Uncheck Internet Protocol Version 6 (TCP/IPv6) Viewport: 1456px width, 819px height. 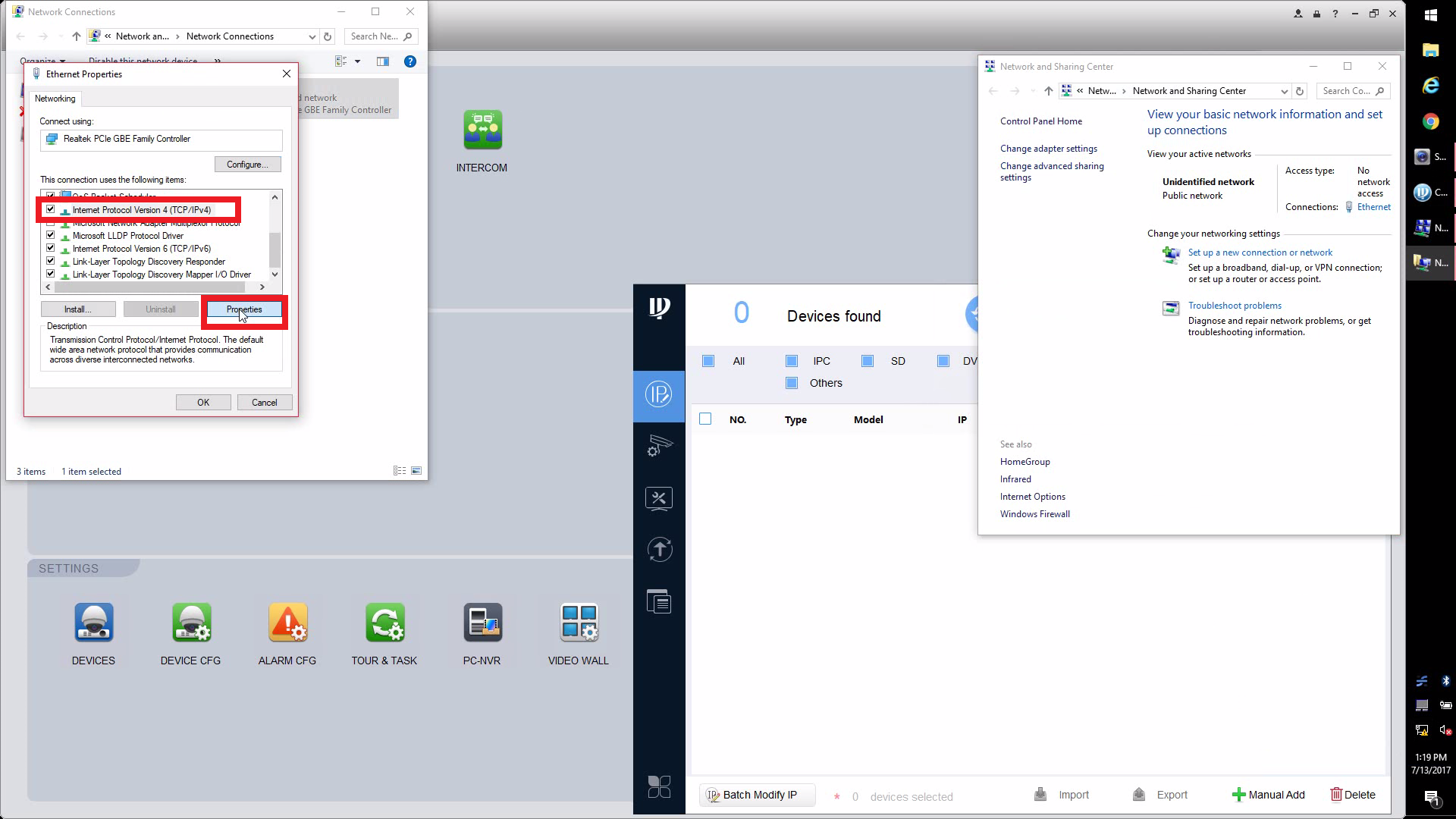pyautogui.click(x=51, y=248)
